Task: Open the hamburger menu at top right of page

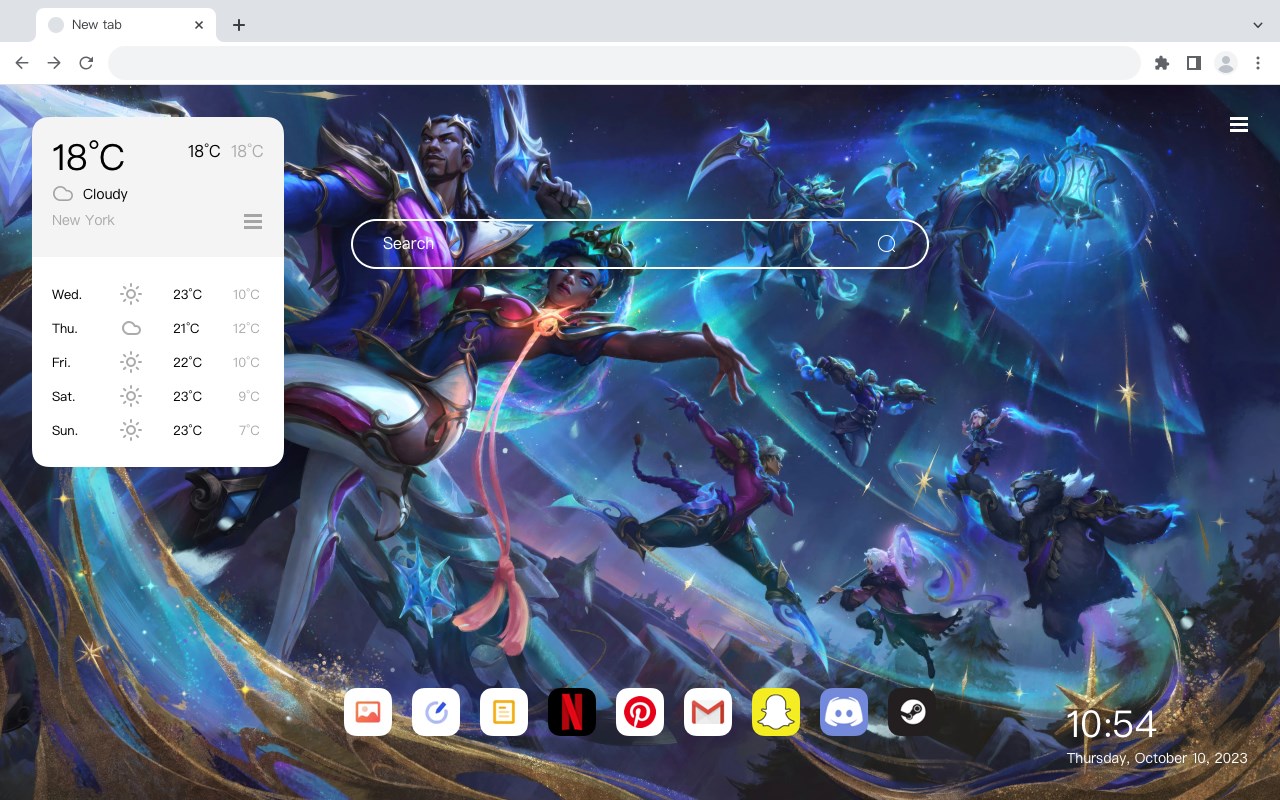Action: (x=1239, y=125)
